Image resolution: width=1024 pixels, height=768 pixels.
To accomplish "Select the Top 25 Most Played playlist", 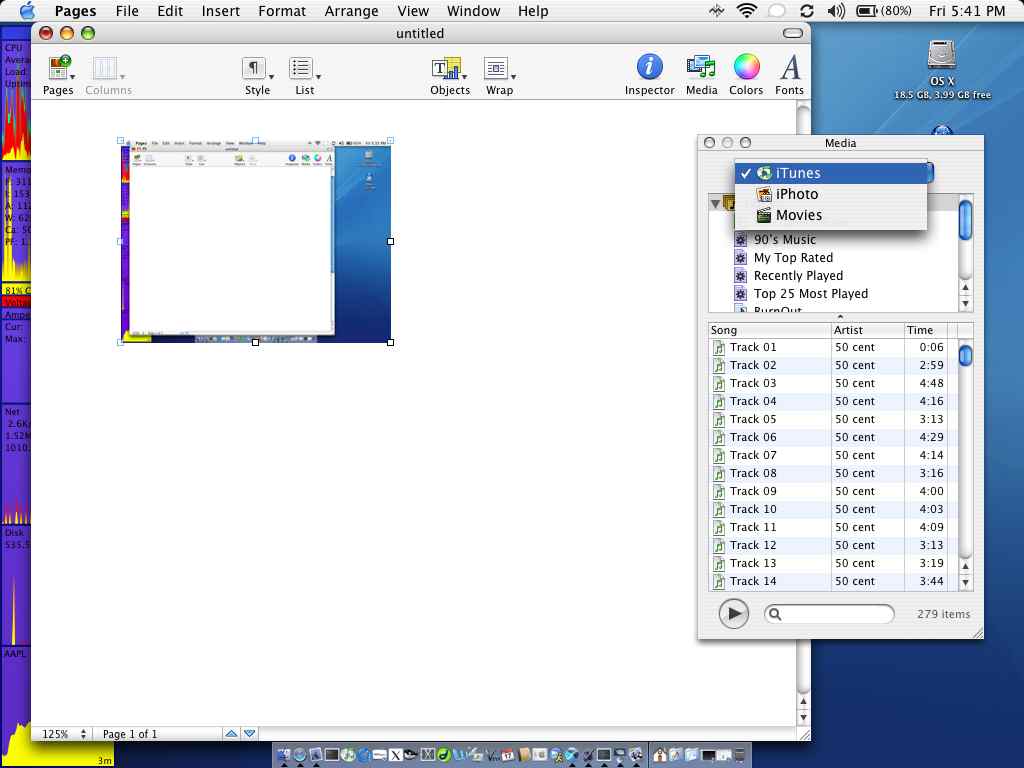I will (x=810, y=294).
